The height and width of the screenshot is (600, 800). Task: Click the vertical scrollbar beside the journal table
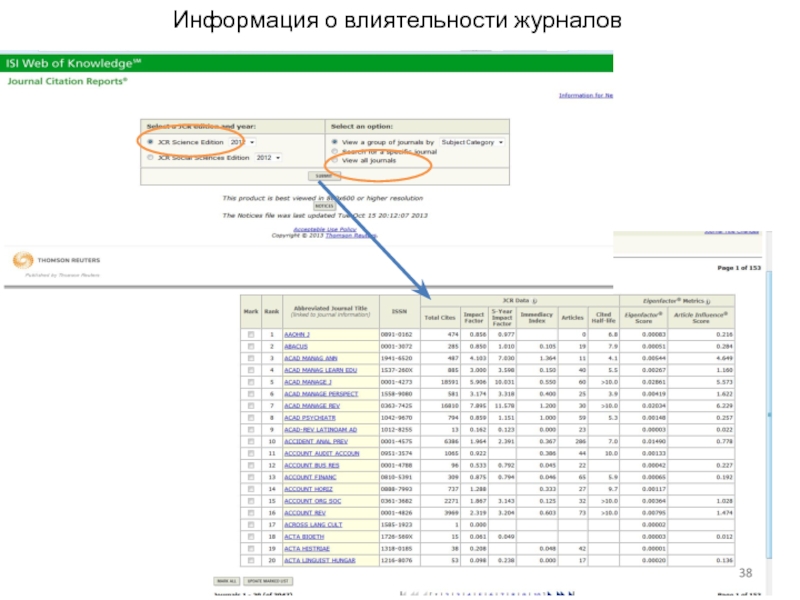[x=769, y=413]
